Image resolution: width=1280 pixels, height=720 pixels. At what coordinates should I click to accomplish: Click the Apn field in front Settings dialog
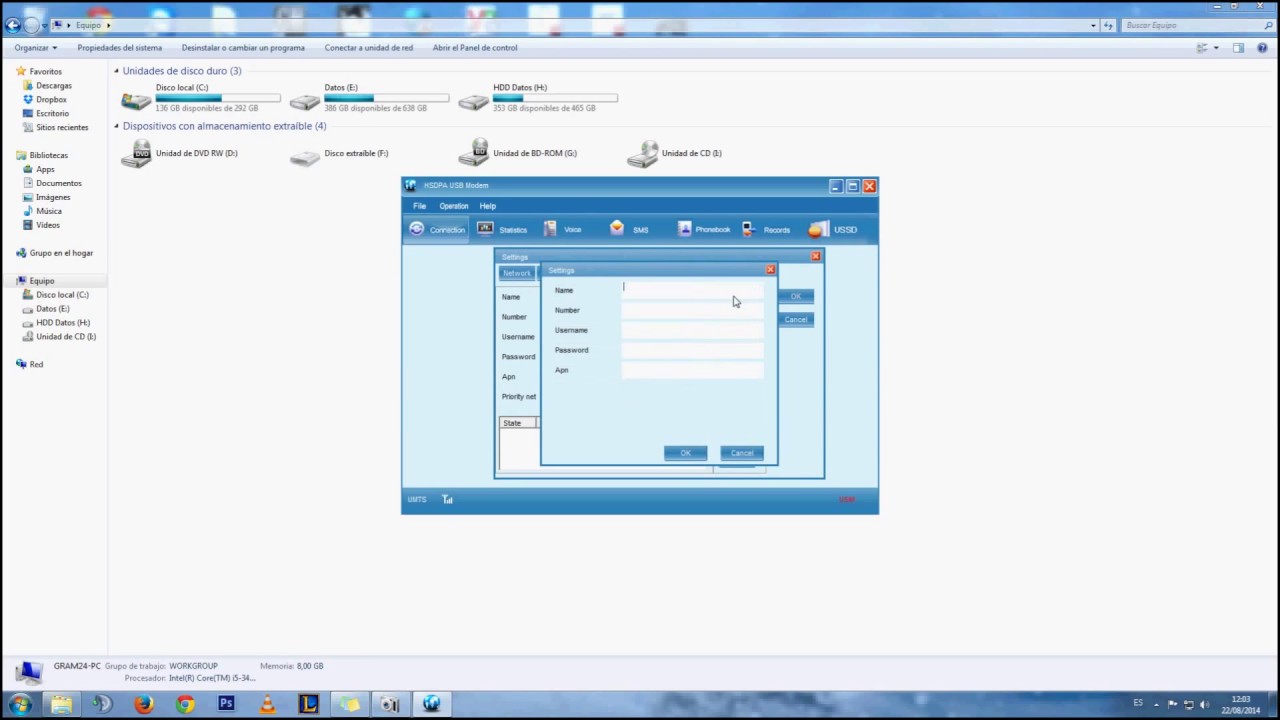[692, 370]
